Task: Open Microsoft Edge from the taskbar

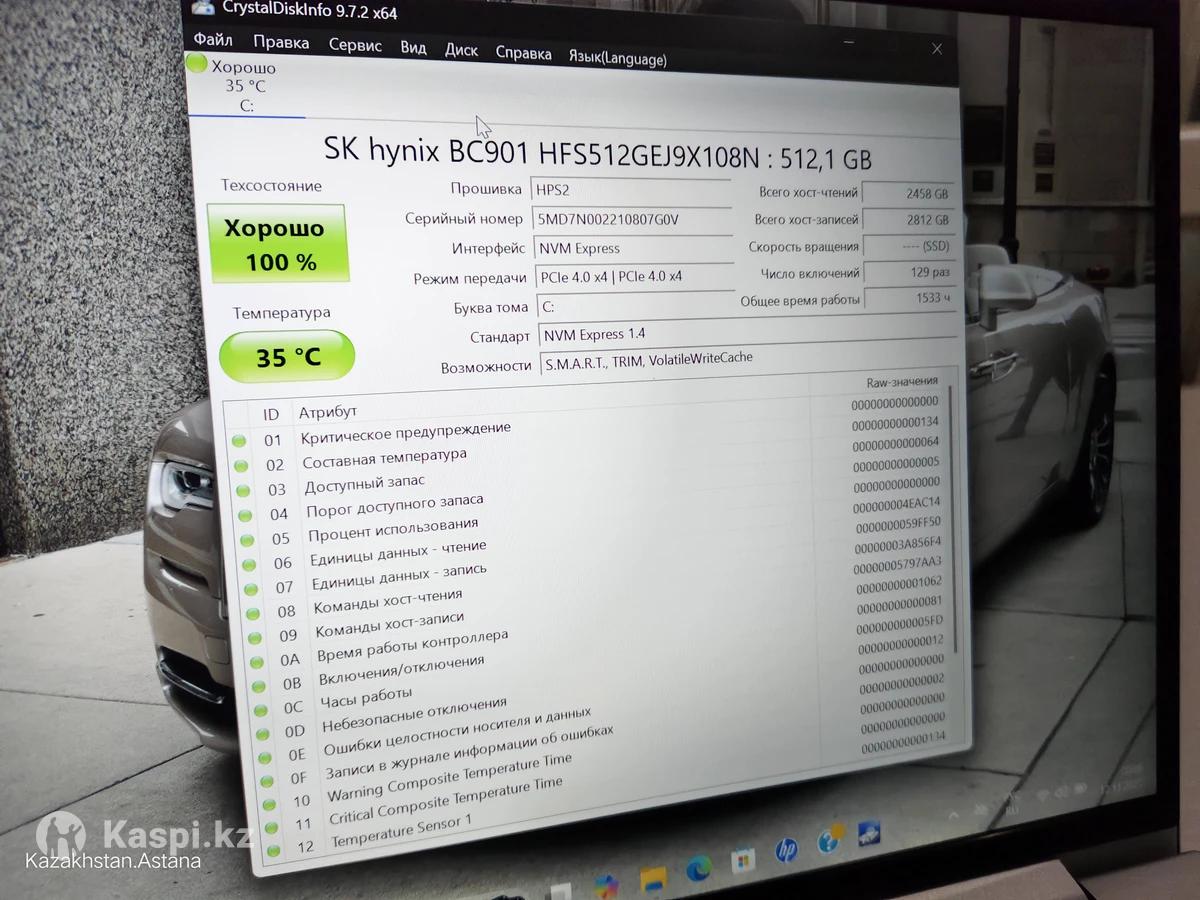Action: pyautogui.click(x=699, y=870)
